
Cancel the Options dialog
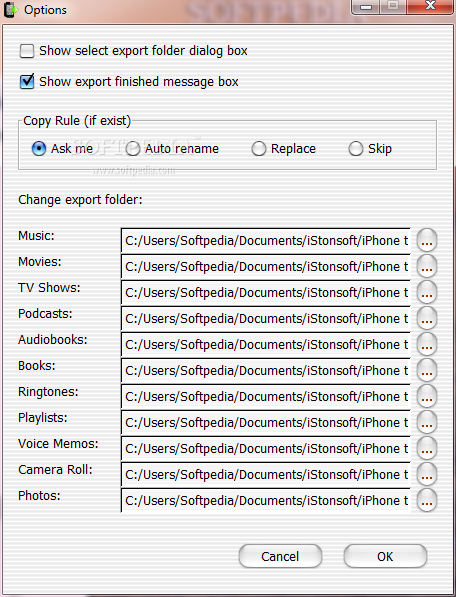pos(280,556)
